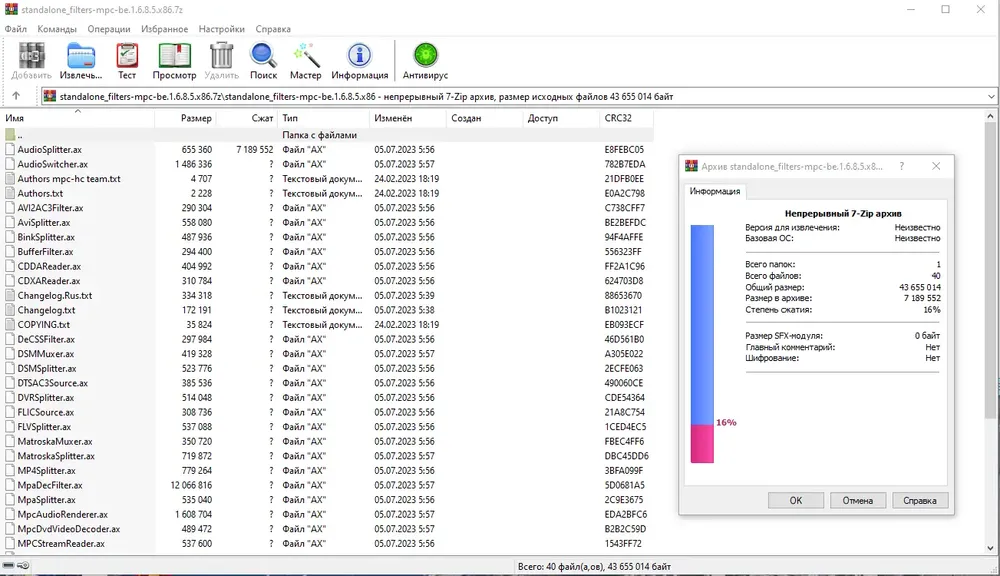Click the Отмена button
Screen dimensions: 1000x576
coord(857,501)
